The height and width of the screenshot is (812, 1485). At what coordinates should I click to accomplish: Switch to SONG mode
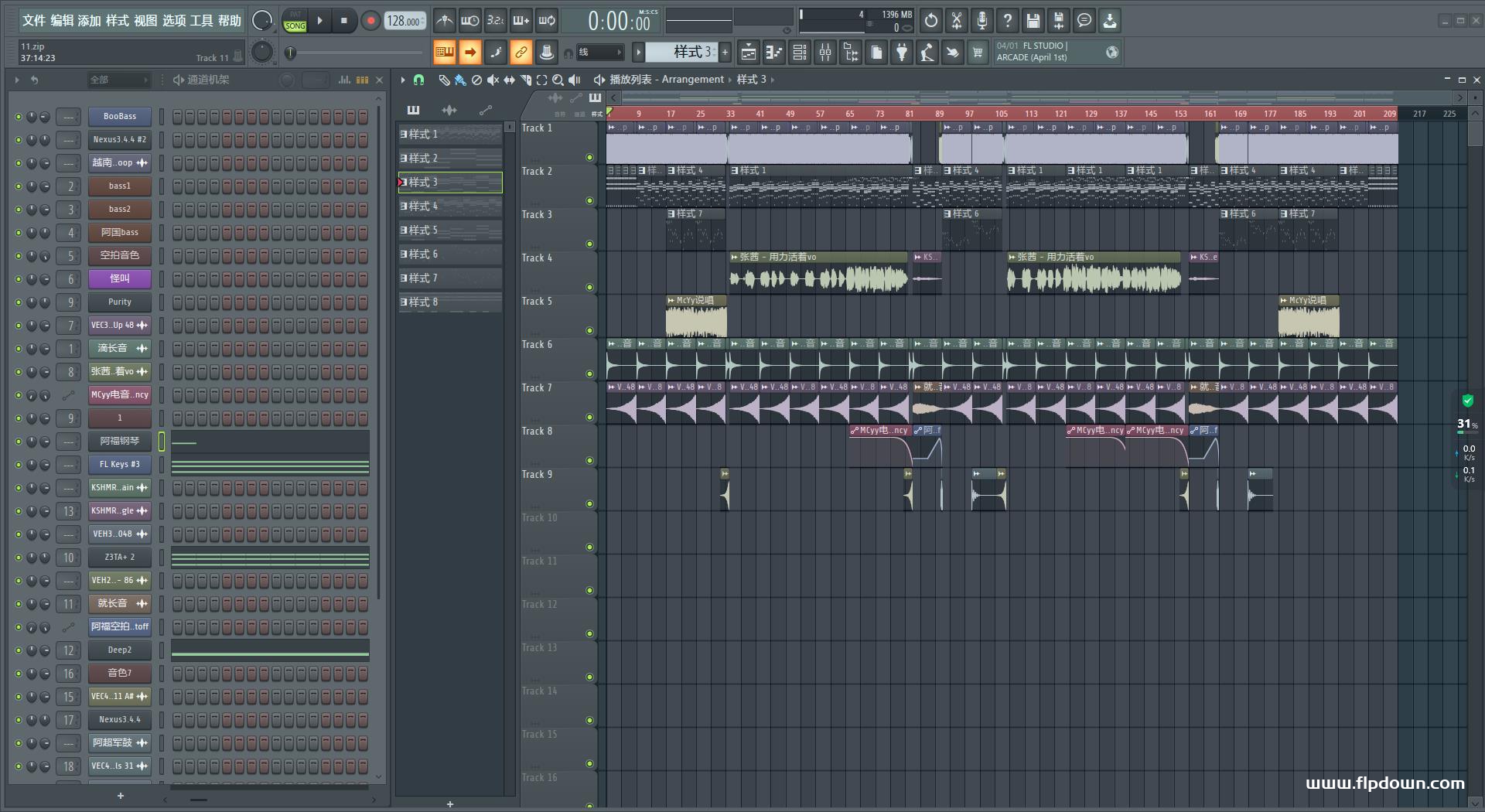(295, 26)
